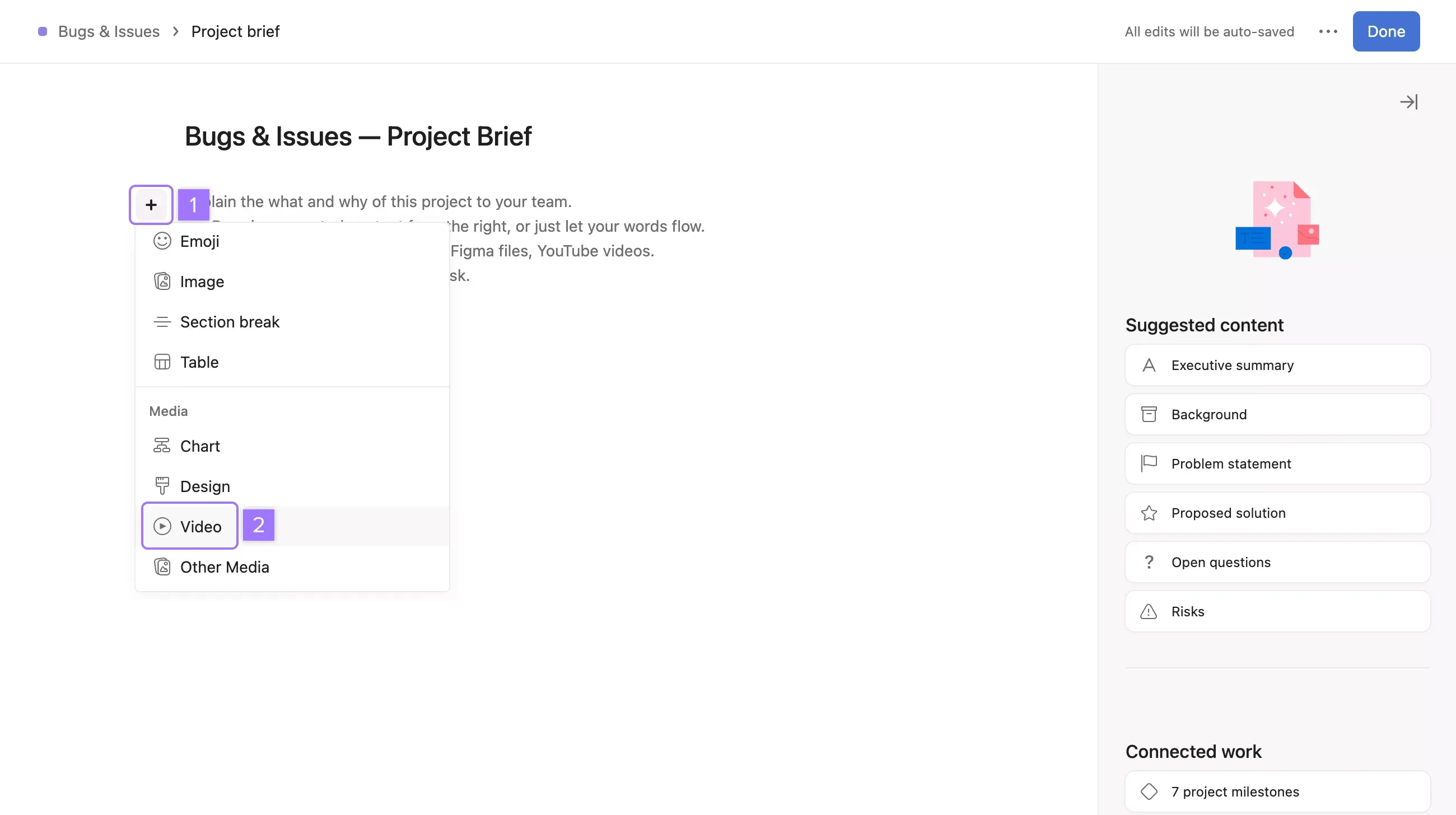This screenshot has width=1456, height=815.
Task: Click the Chart media option icon
Action: tap(162, 446)
